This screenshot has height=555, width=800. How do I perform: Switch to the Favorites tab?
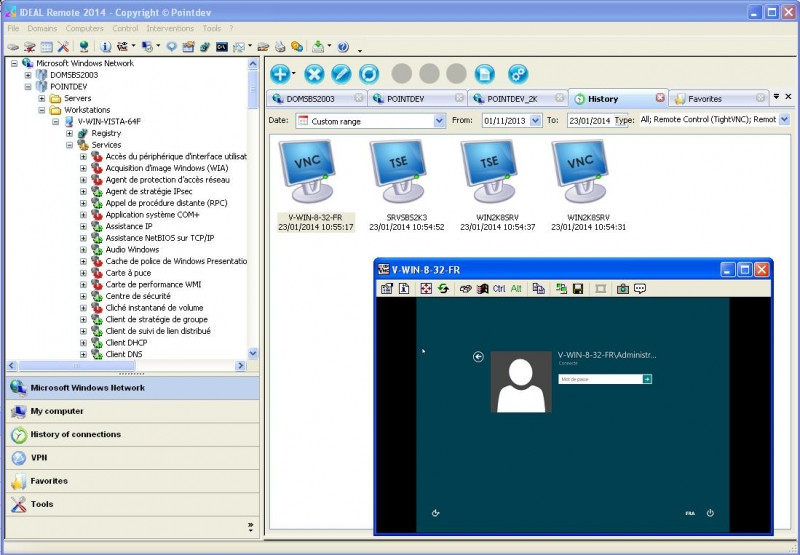click(718, 99)
